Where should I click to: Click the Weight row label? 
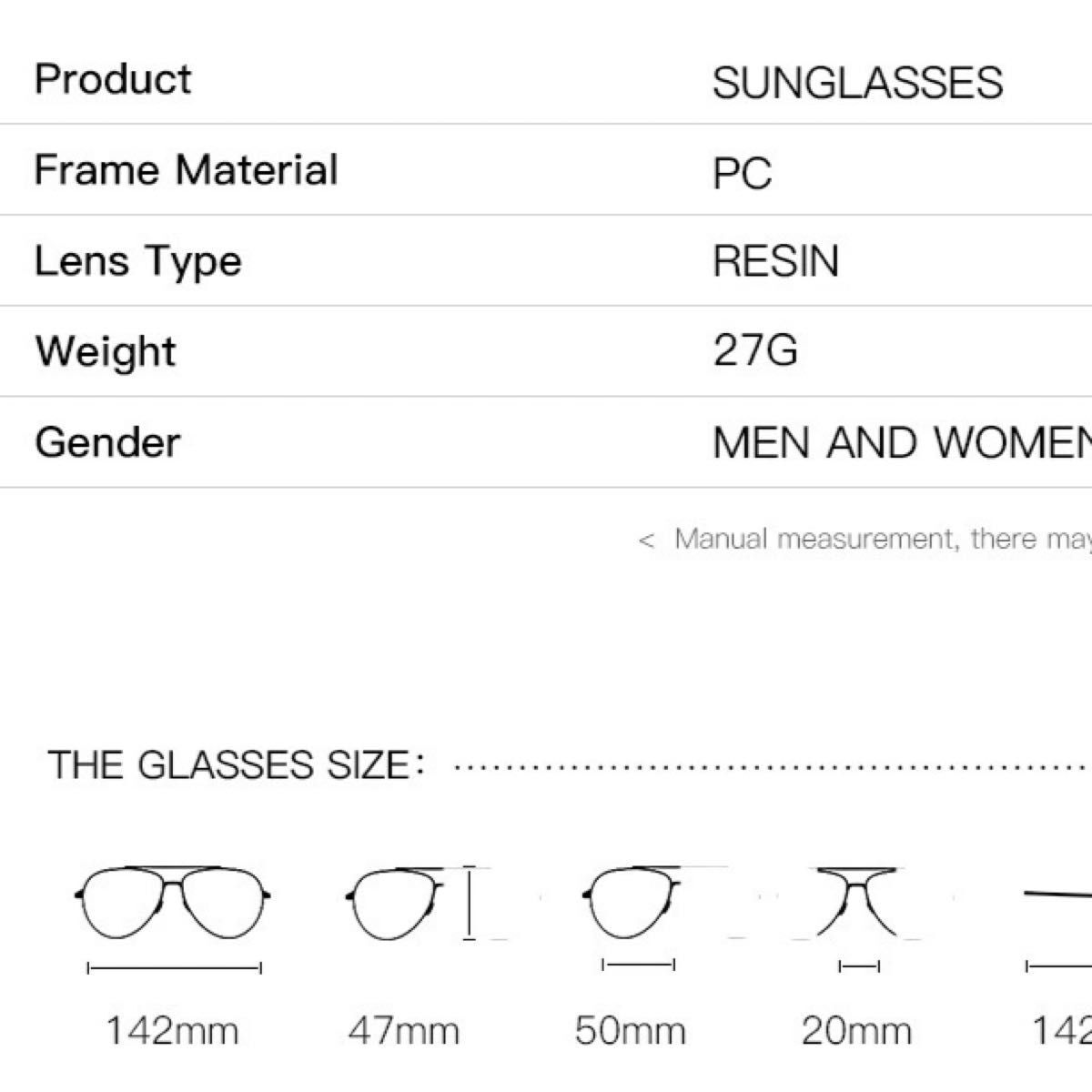(x=106, y=351)
